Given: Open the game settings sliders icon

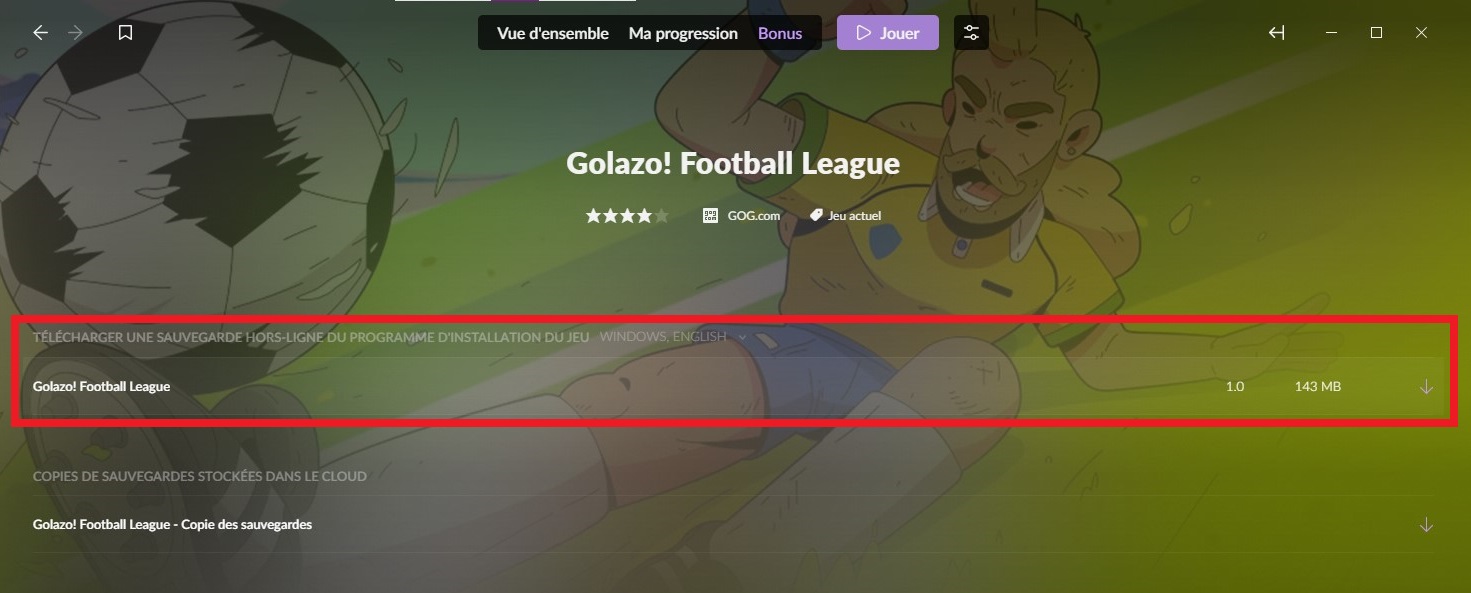Looking at the screenshot, I should coord(971,33).
